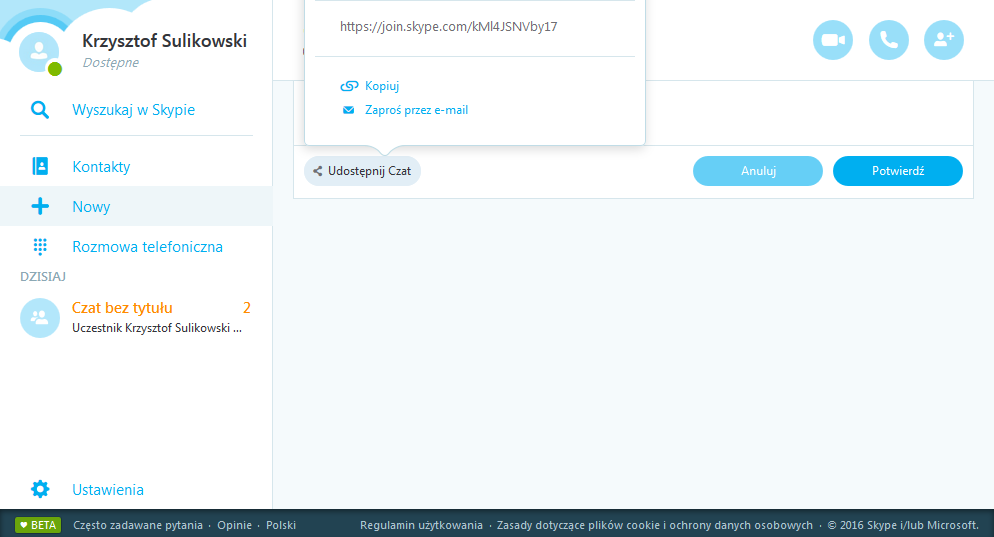Open Regulamin użytkowania
The image size is (994, 537).
click(x=421, y=525)
